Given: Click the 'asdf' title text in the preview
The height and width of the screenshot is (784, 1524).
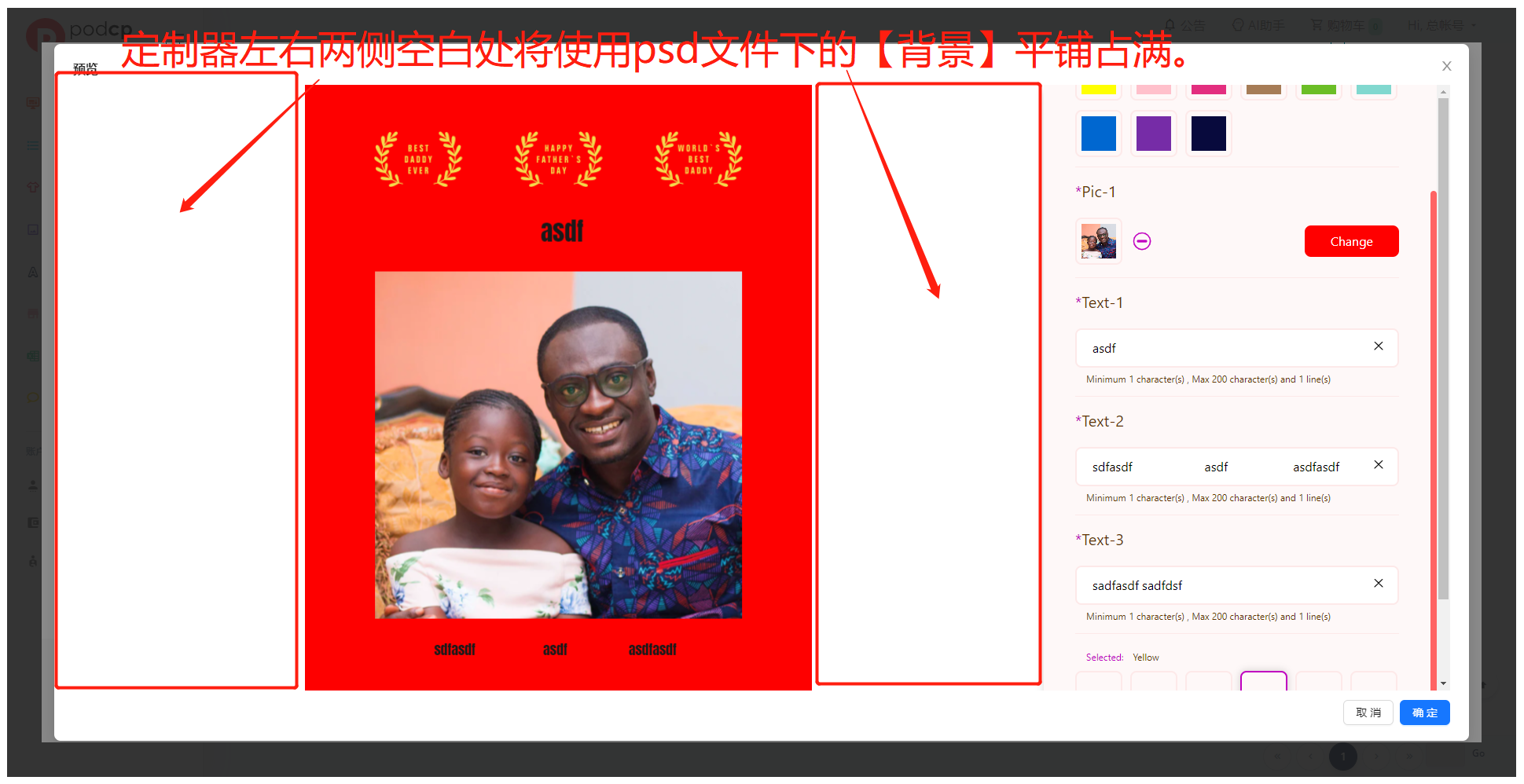Looking at the screenshot, I should [562, 231].
